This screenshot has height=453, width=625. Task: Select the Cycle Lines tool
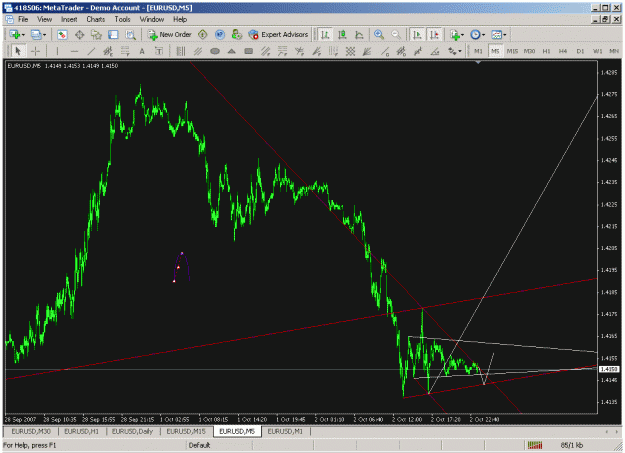pos(181,51)
